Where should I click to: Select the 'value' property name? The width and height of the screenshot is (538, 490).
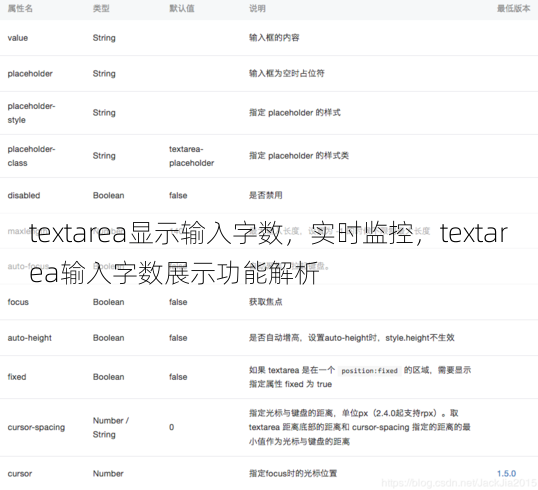pos(18,38)
